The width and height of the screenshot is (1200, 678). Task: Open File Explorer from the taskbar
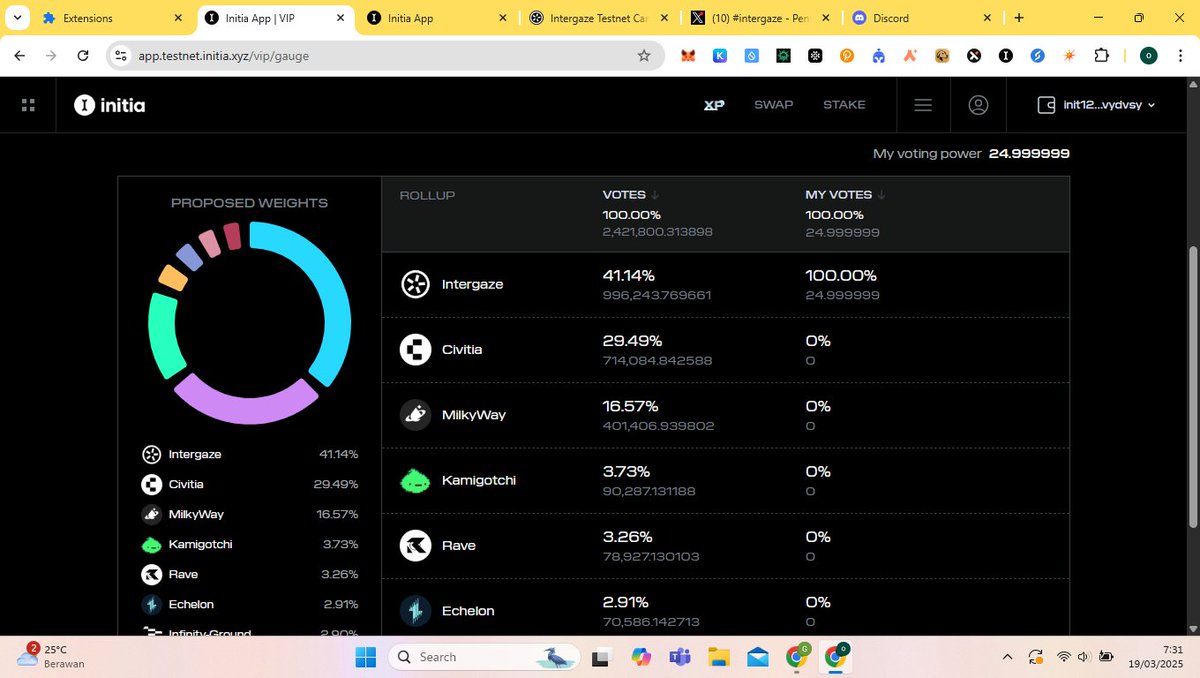point(719,657)
